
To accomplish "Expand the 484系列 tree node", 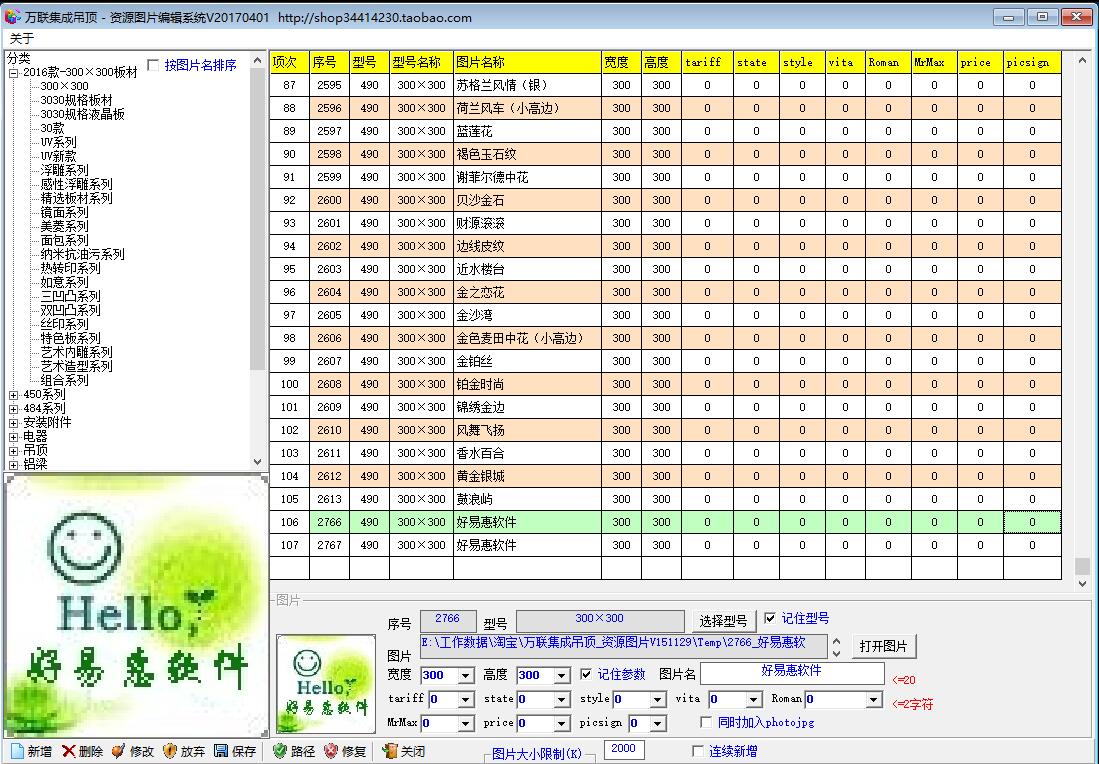I will [13, 409].
